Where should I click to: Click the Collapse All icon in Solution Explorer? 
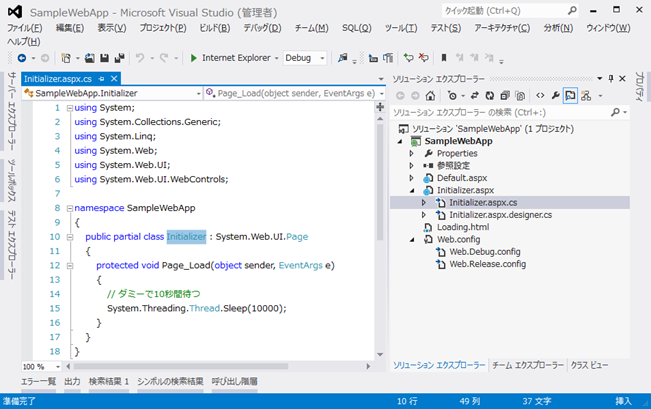click(505, 96)
